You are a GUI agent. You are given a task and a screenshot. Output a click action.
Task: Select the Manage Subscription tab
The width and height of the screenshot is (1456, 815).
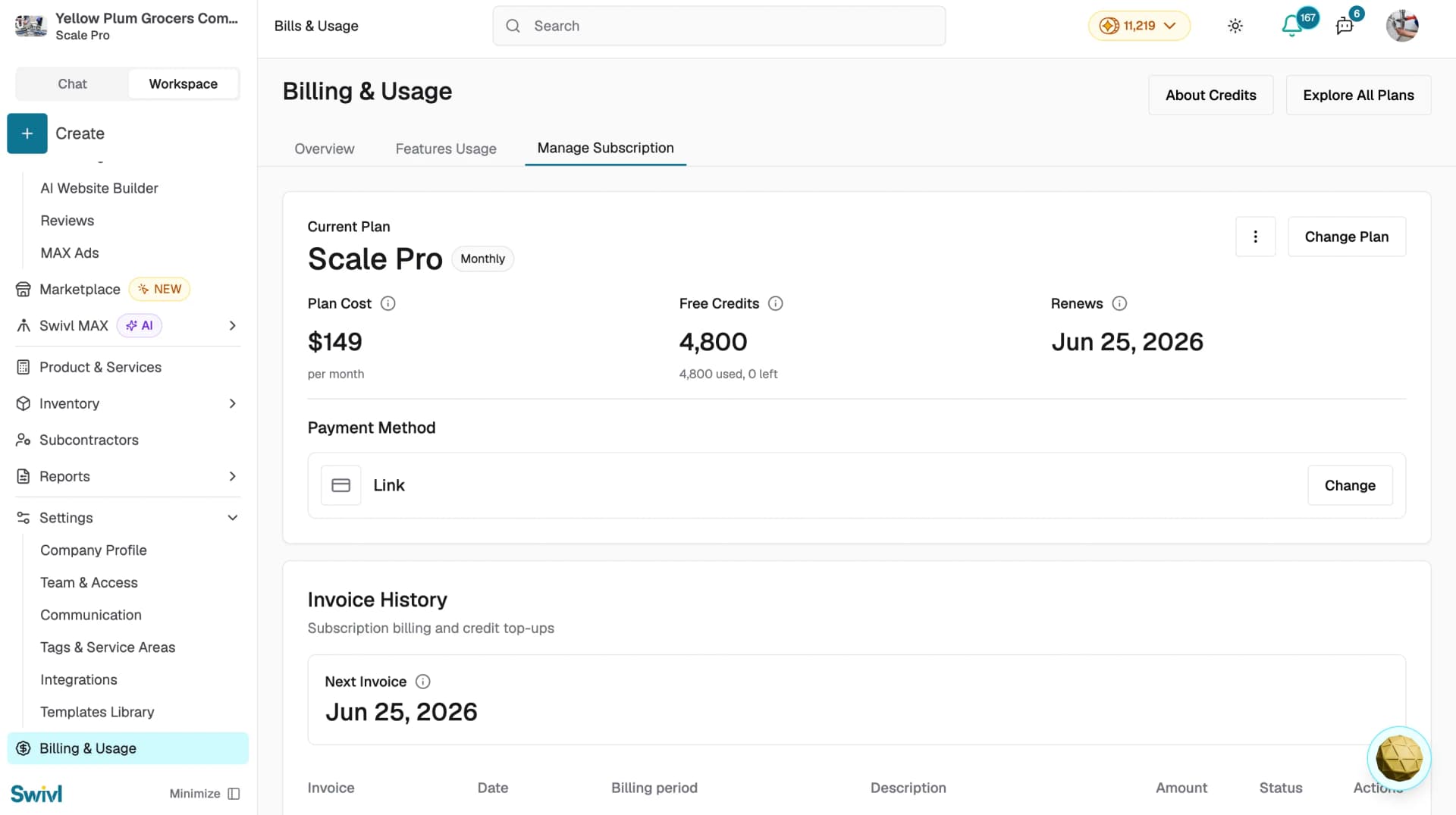click(605, 148)
